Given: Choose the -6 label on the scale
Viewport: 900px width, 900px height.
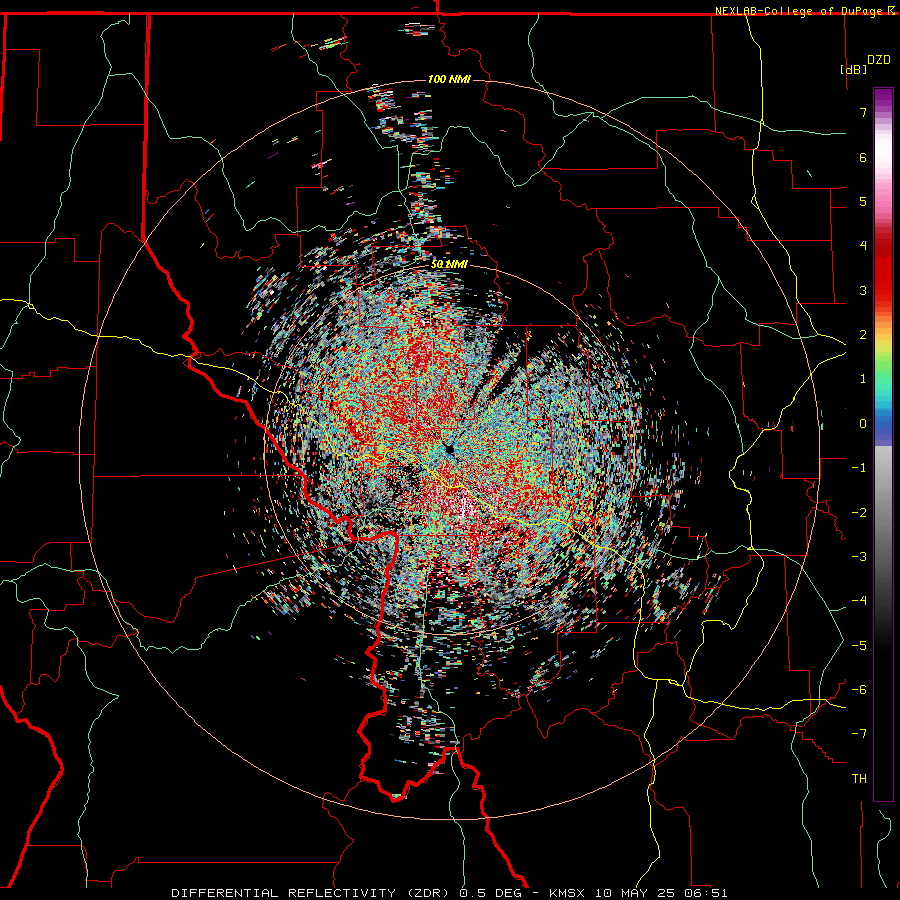Looking at the screenshot, I should (859, 690).
